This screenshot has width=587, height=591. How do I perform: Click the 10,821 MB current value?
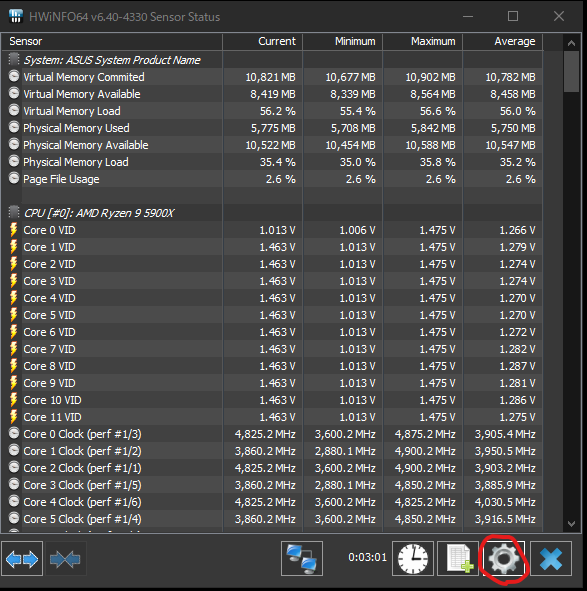point(270,77)
